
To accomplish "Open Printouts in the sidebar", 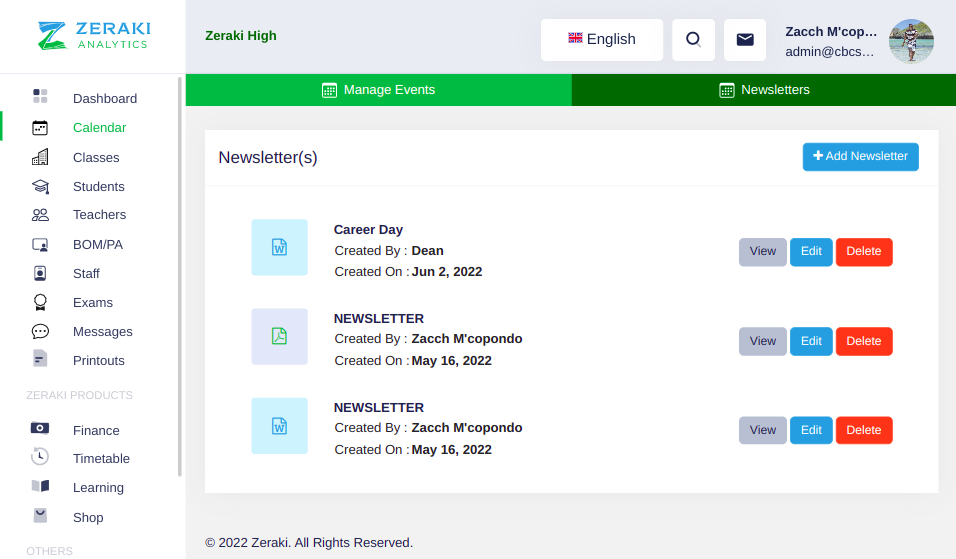I will point(98,360).
